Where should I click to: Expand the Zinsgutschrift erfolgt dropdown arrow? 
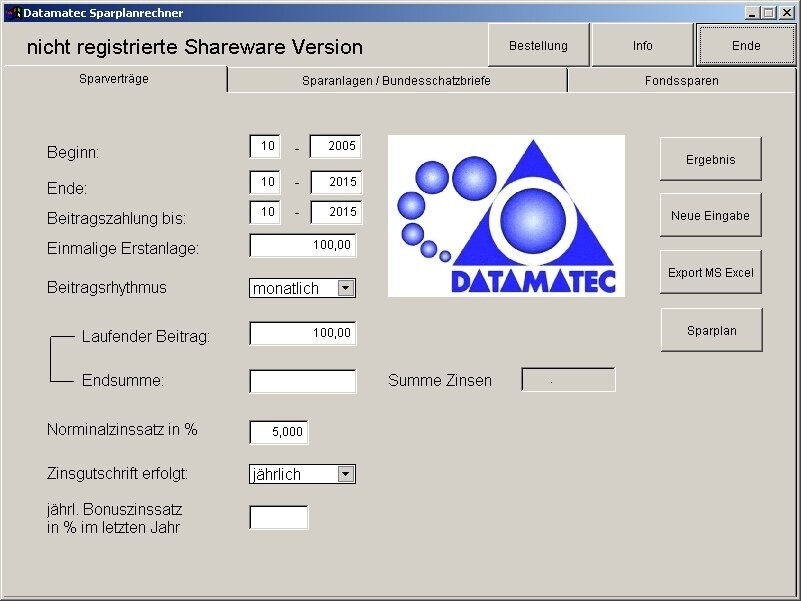[346, 474]
